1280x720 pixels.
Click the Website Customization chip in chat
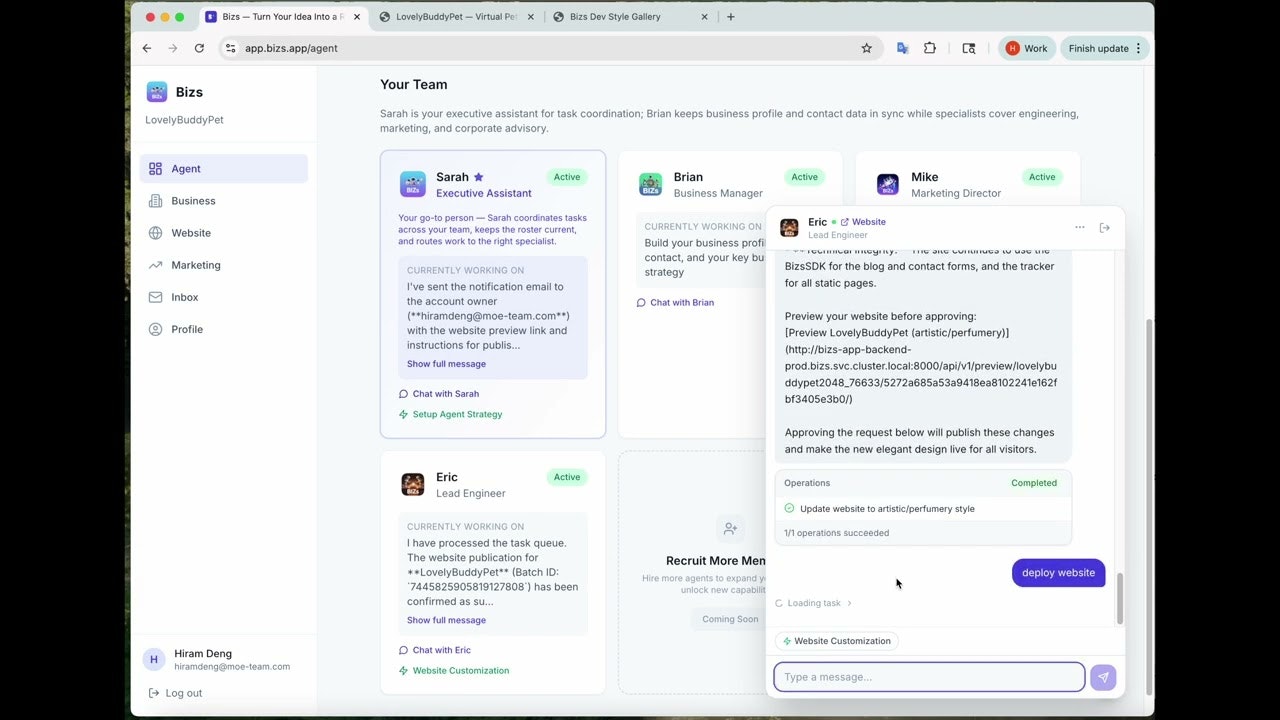tap(836, 641)
